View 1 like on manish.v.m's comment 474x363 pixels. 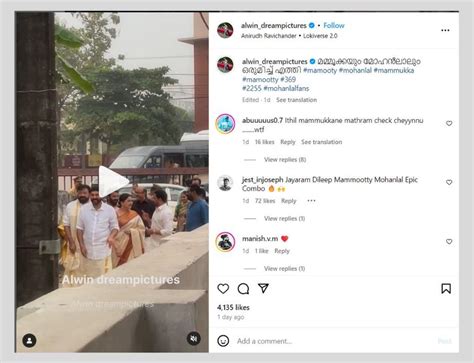[262, 251]
